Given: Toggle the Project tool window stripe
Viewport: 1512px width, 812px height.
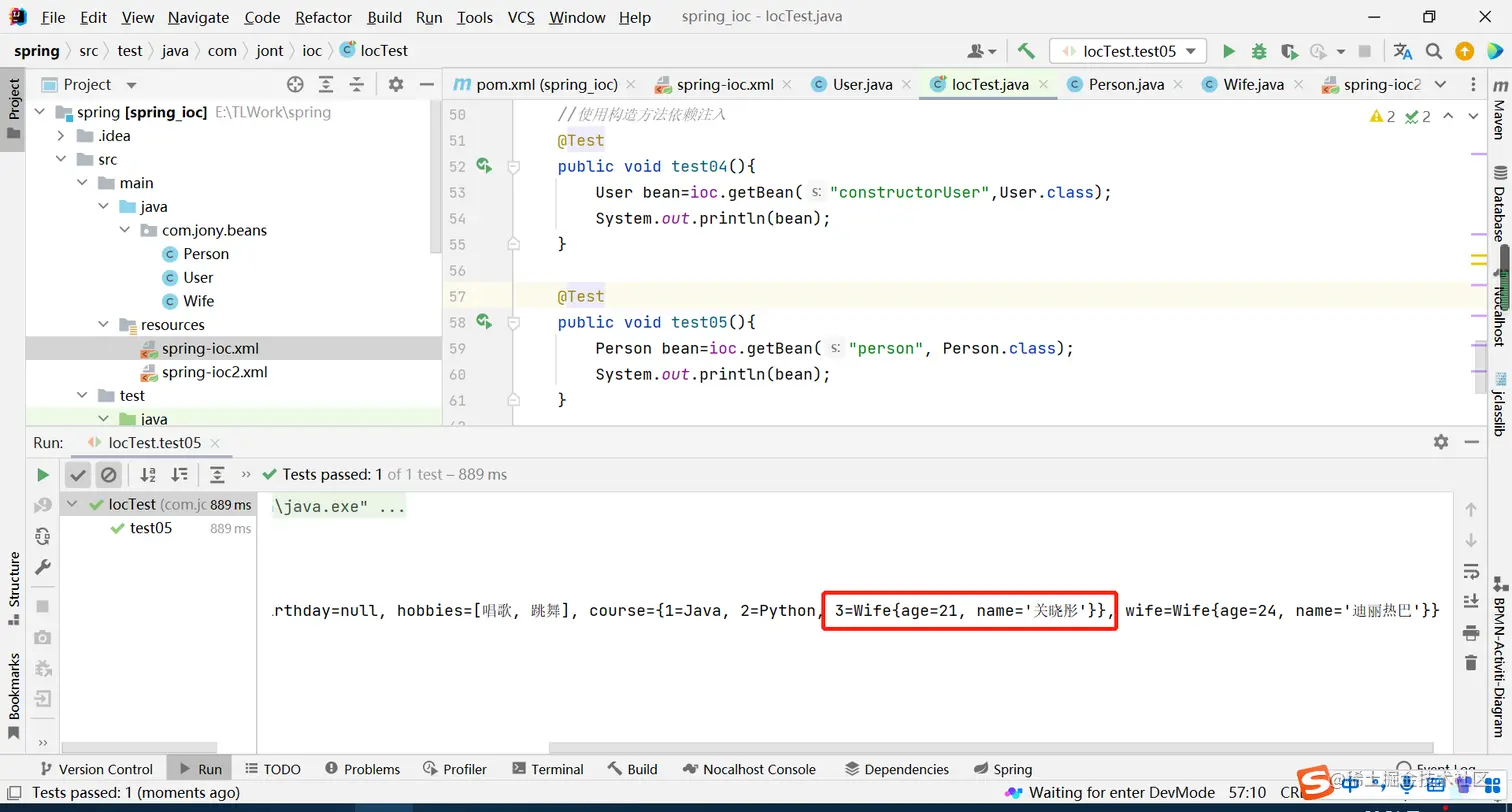Looking at the screenshot, I should [14, 110].
